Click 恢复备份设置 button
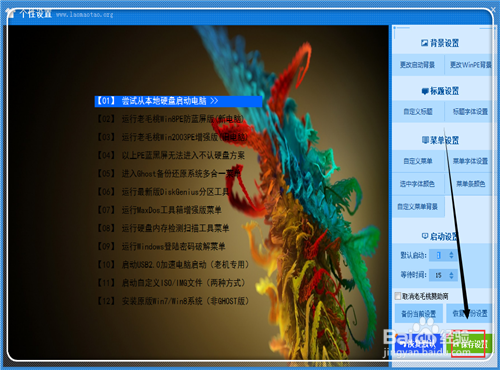The image size is (500, 370). coord(470,313)
